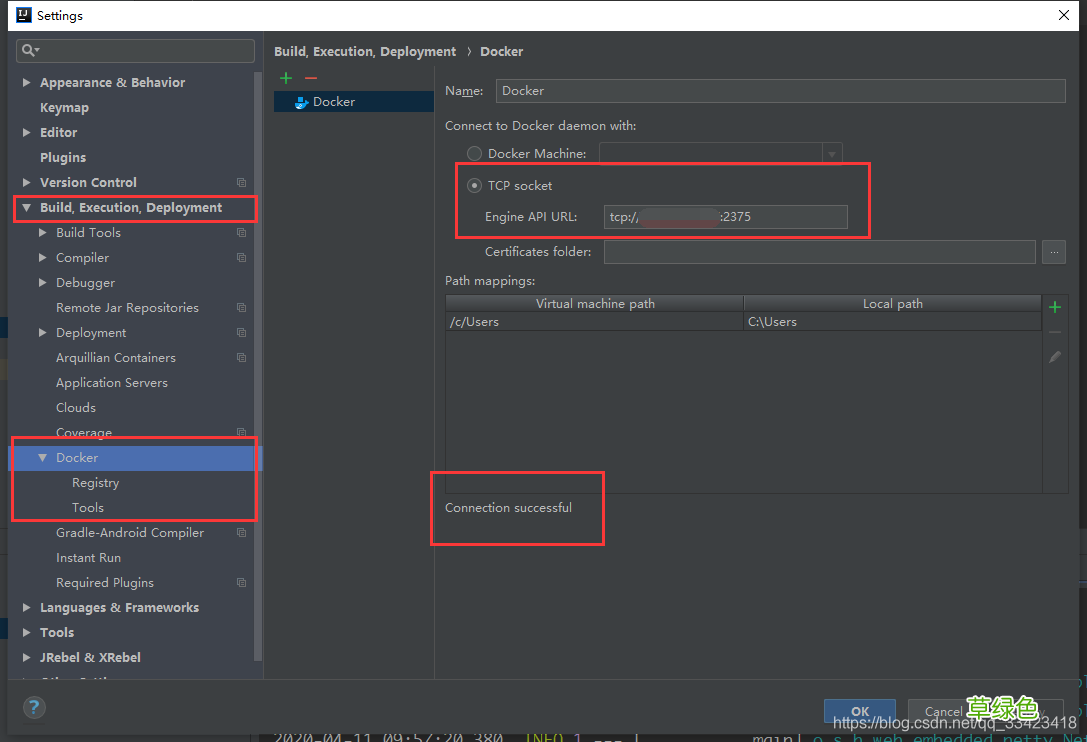Edit the selected path mapping with pencil icon

point(1054,357)
